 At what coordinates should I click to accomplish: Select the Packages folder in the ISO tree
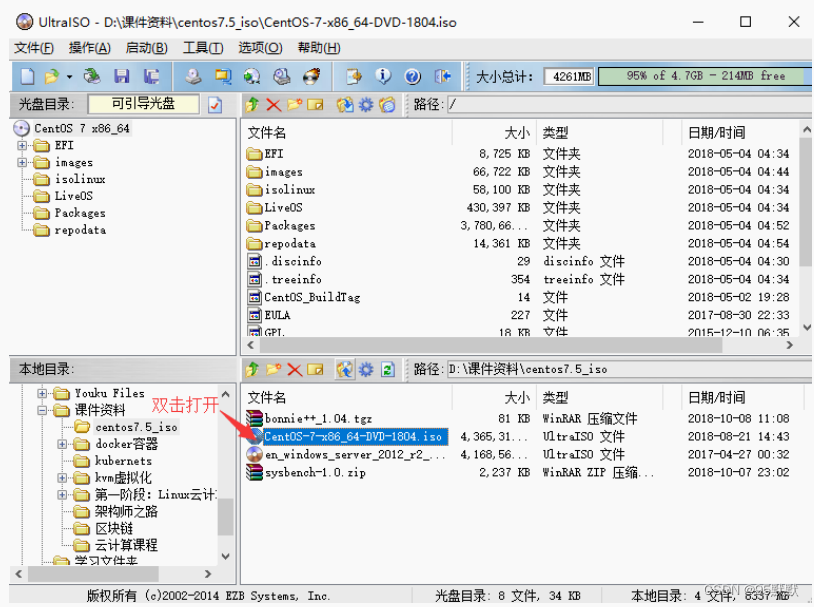[x=80, y=213]
